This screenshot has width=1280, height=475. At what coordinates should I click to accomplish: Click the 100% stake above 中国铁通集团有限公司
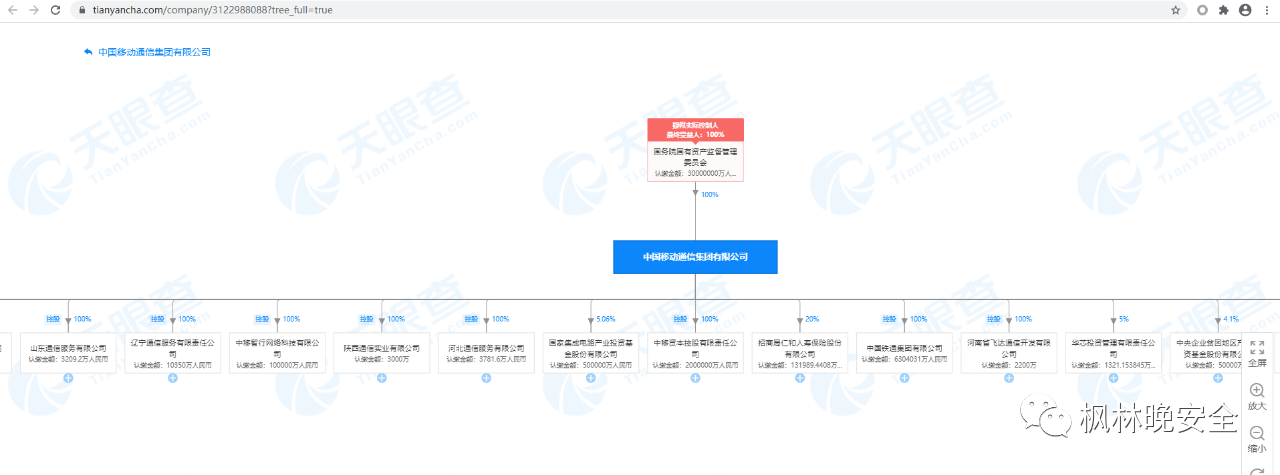pyautogui.click(x=918, y=319)
